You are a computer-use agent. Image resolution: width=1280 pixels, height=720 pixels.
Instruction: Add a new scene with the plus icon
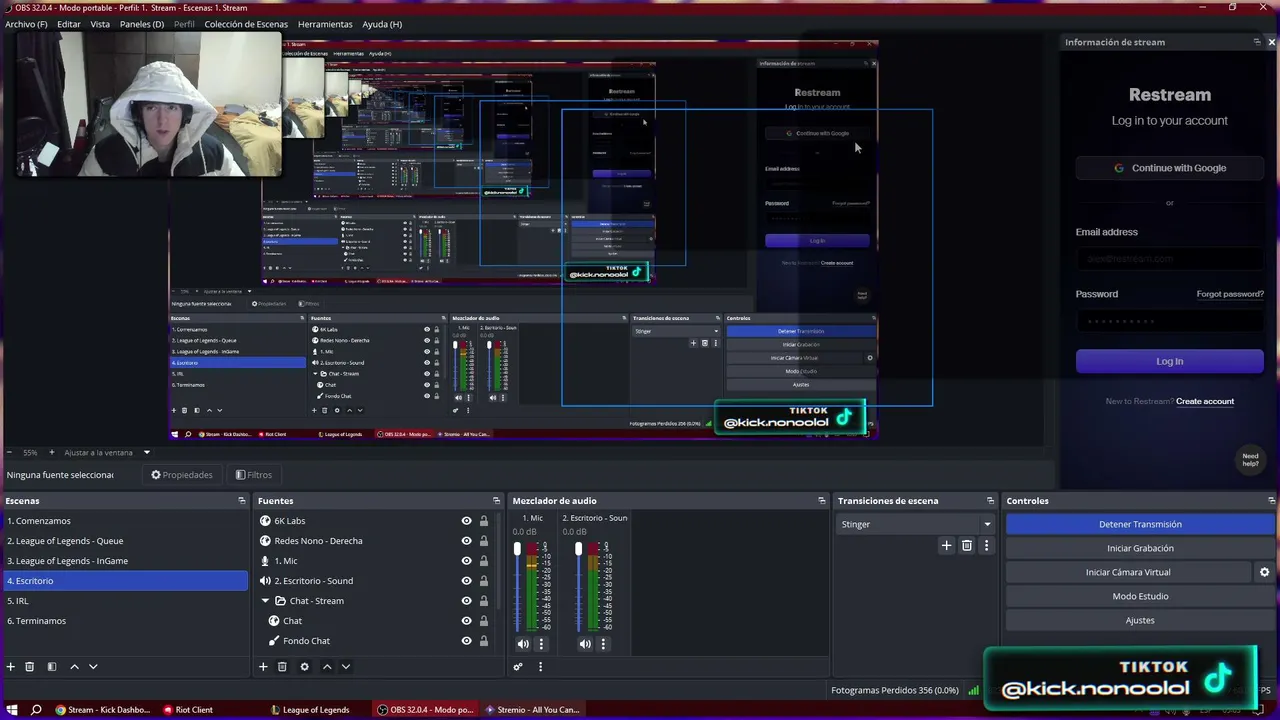11,667
